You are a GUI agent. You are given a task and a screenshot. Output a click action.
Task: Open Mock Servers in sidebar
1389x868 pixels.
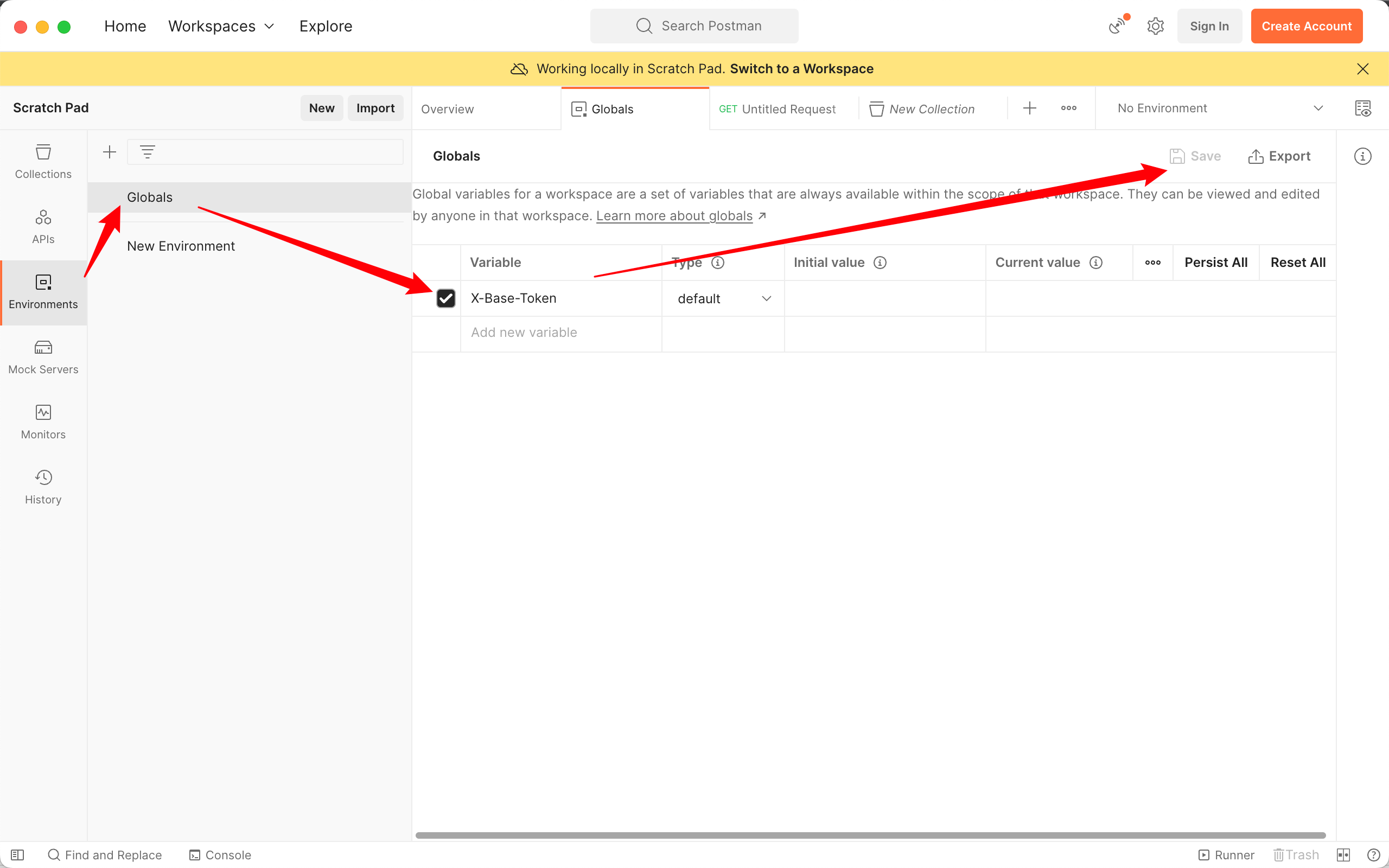click(43, 356)
